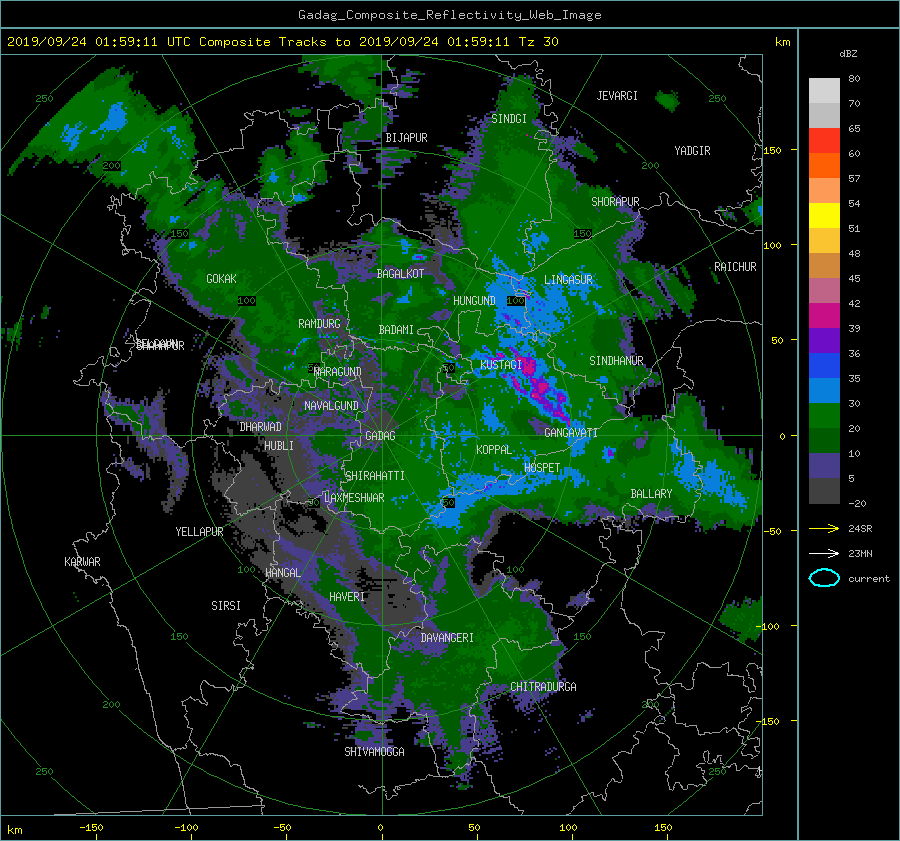The height and width of the screenshot is (841, 900).
Task: Click the HOSPET city label
Action: pyautogui.click(x=542, y=468)
